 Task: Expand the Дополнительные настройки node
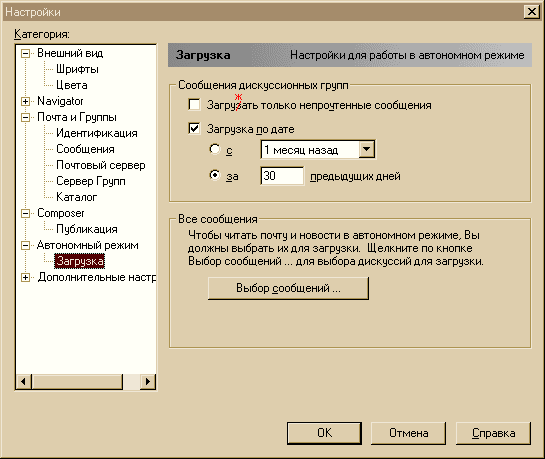(25, 277)
